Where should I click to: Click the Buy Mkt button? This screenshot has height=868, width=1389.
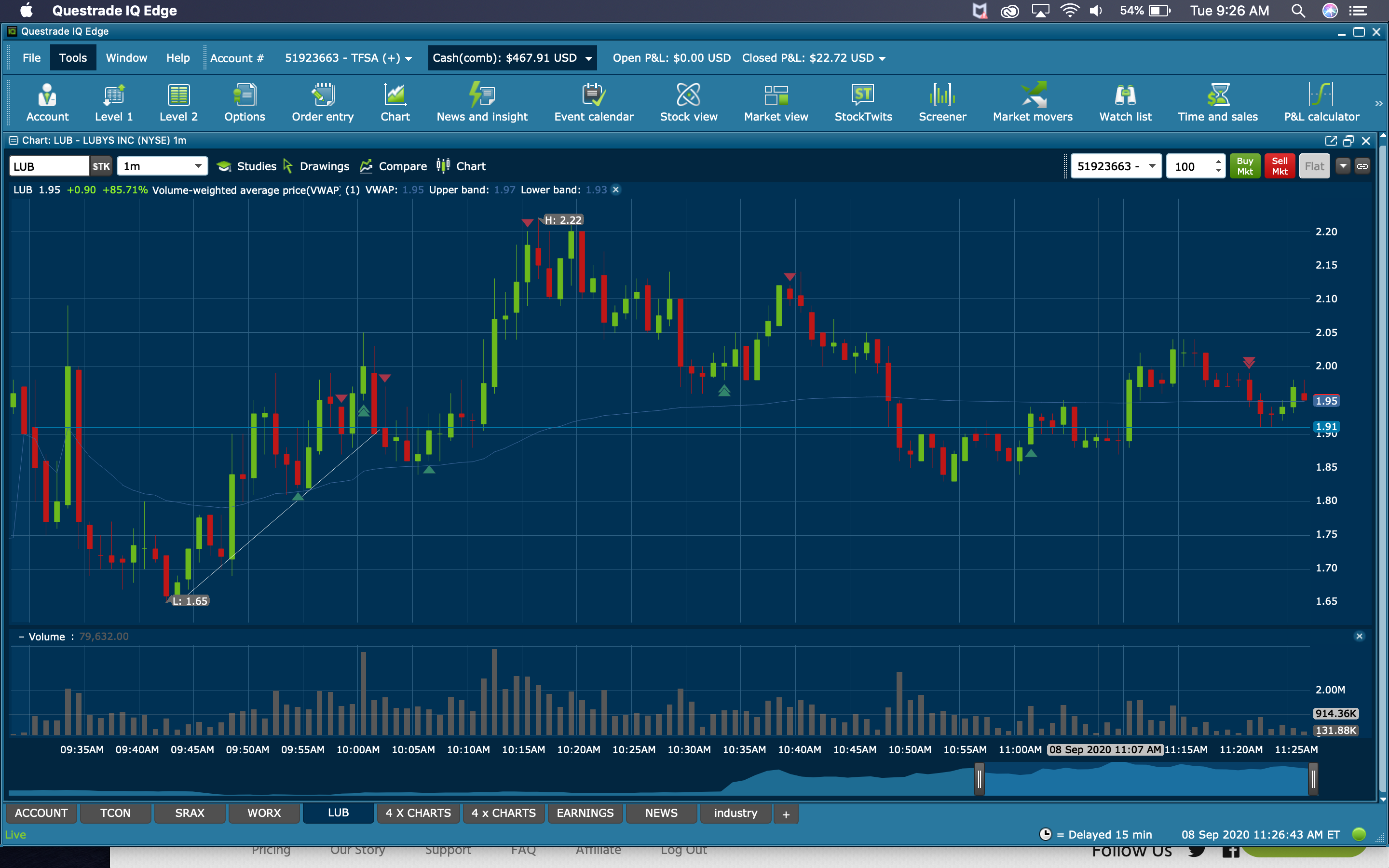(1244, 166)
